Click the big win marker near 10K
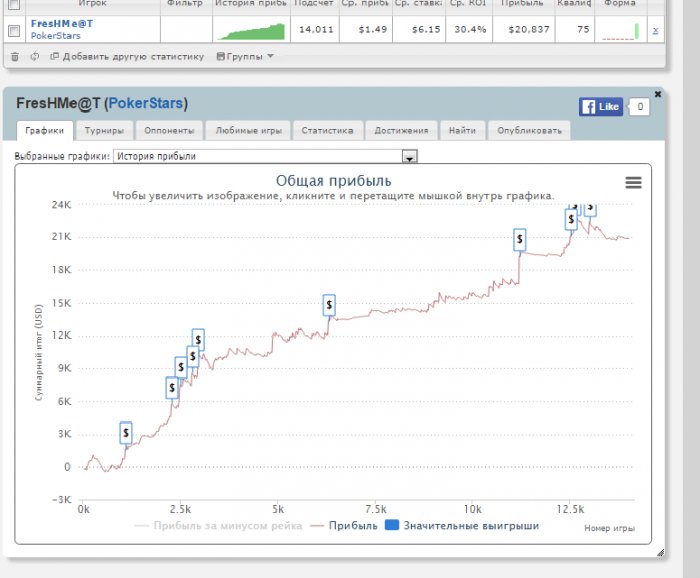Screen dimensions: 700x578 click(x=192, y=356)
